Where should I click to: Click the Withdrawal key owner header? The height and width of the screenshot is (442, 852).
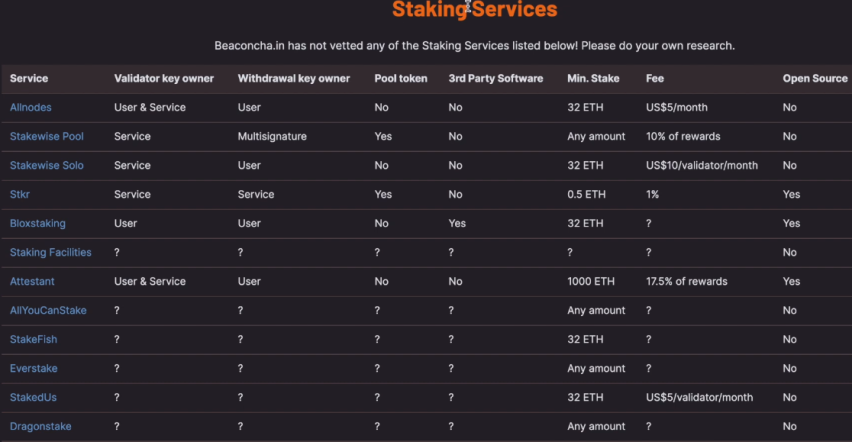click(293, 78)
